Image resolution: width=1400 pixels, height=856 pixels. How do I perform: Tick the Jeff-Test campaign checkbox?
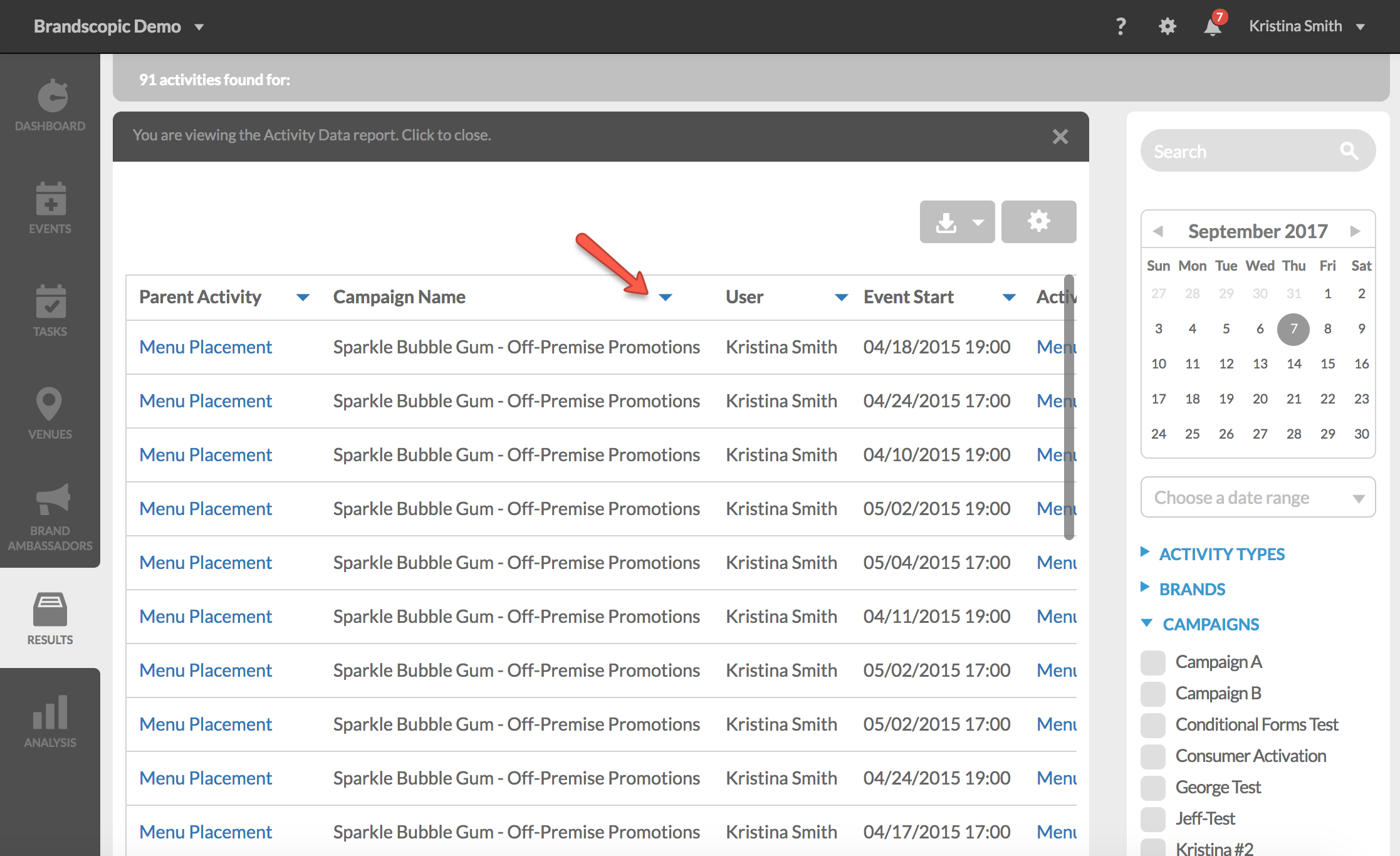tap(1152, 819)
